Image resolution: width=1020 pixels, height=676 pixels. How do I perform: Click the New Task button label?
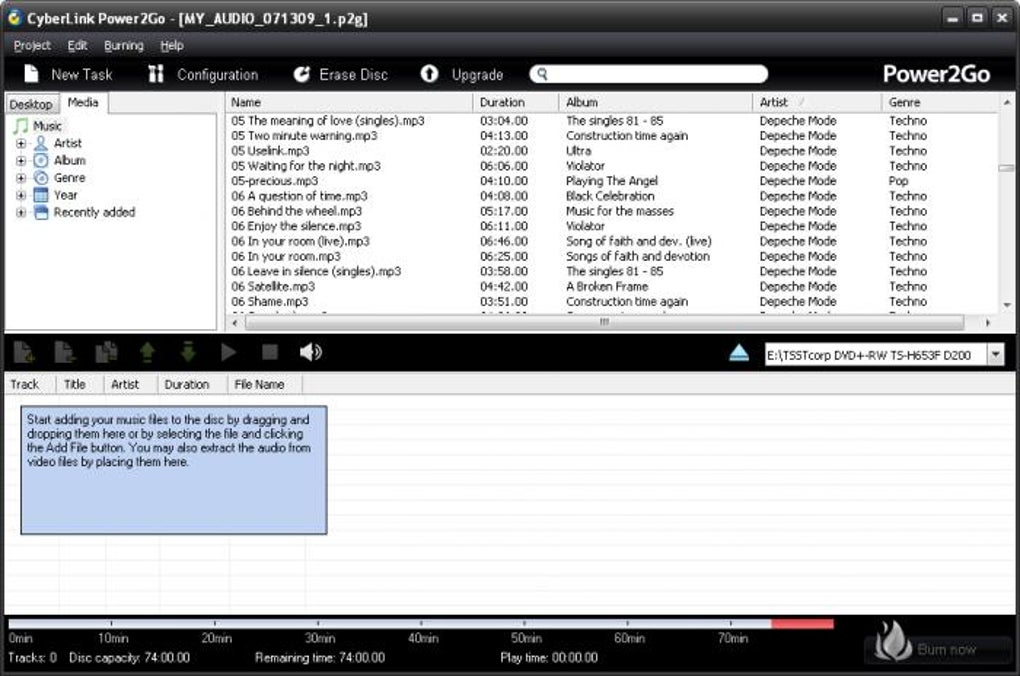pos(82,75)
